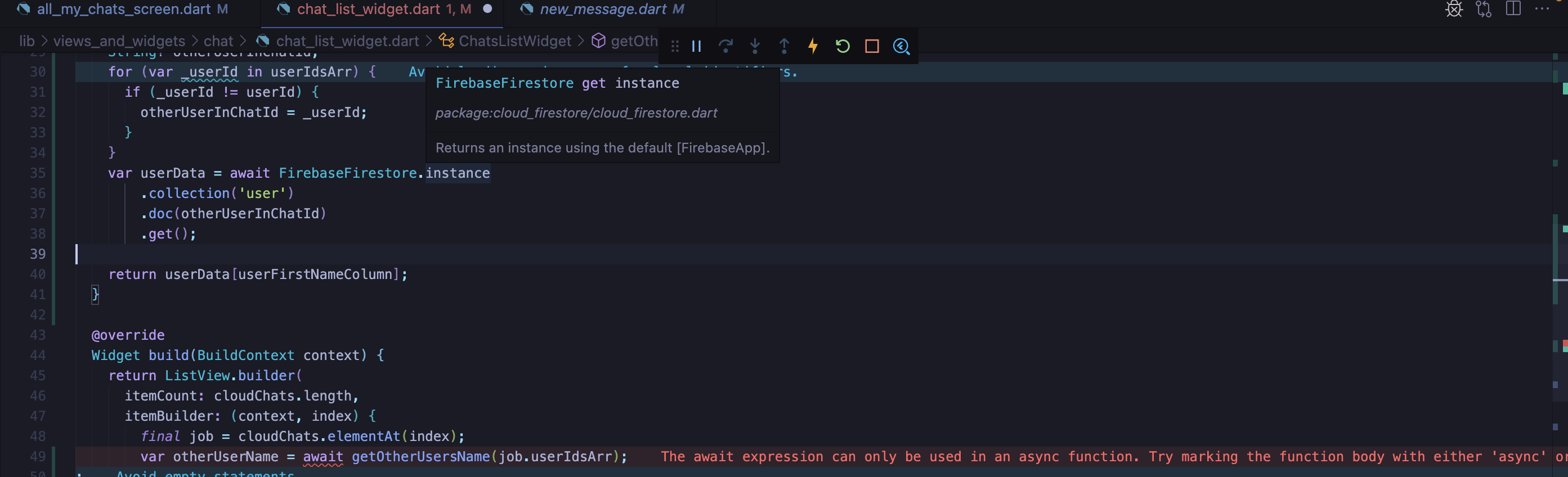Click line number 39 in the gutter
This screenshot has width=1568, height=477.
click(x=38, y=254)
